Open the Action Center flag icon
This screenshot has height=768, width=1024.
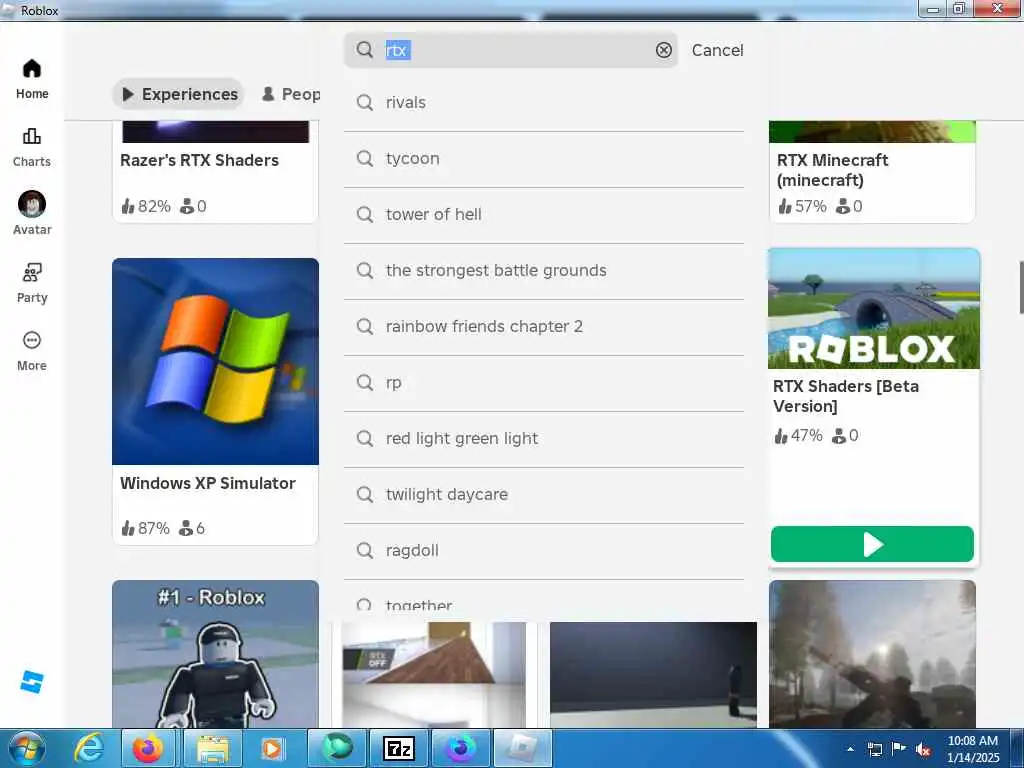click(899, 749)
